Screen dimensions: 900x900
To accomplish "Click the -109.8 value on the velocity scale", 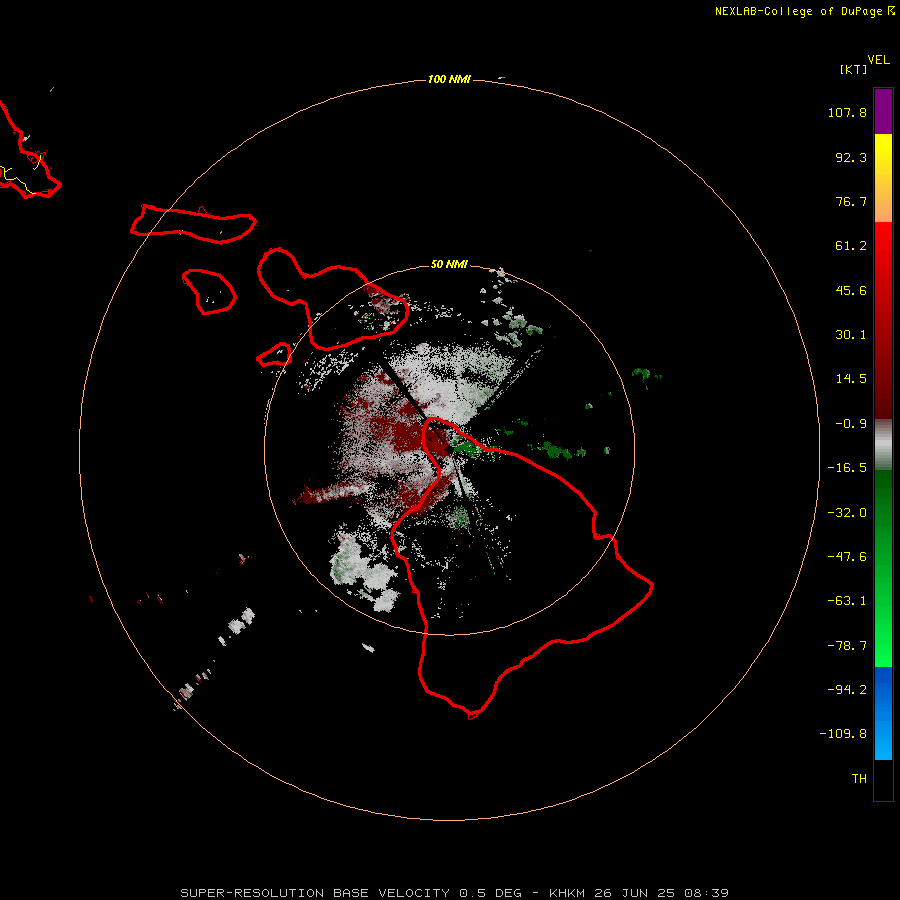I will pyautogui.click(x=843, y=734).
